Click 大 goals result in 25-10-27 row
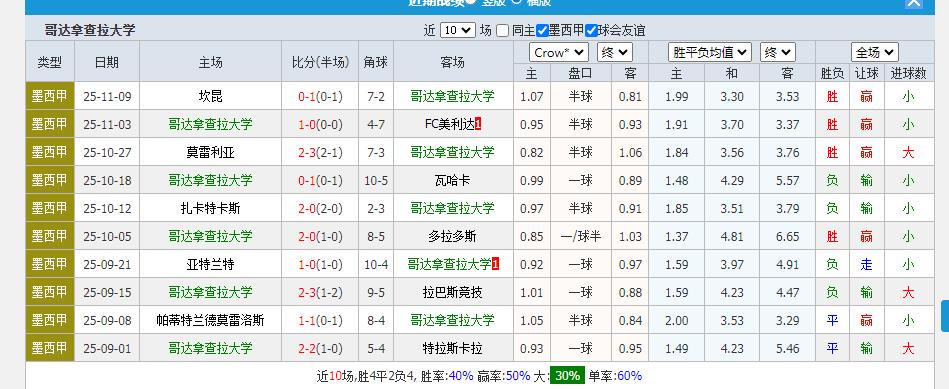This screenshot has width=949, height=389. [x=908, y=152]
